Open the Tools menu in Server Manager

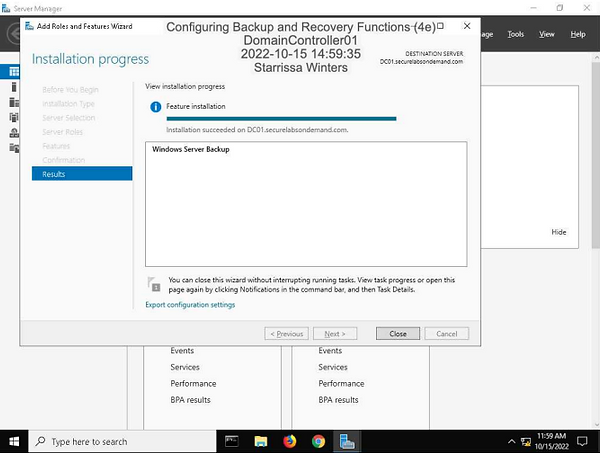[515, 34]
